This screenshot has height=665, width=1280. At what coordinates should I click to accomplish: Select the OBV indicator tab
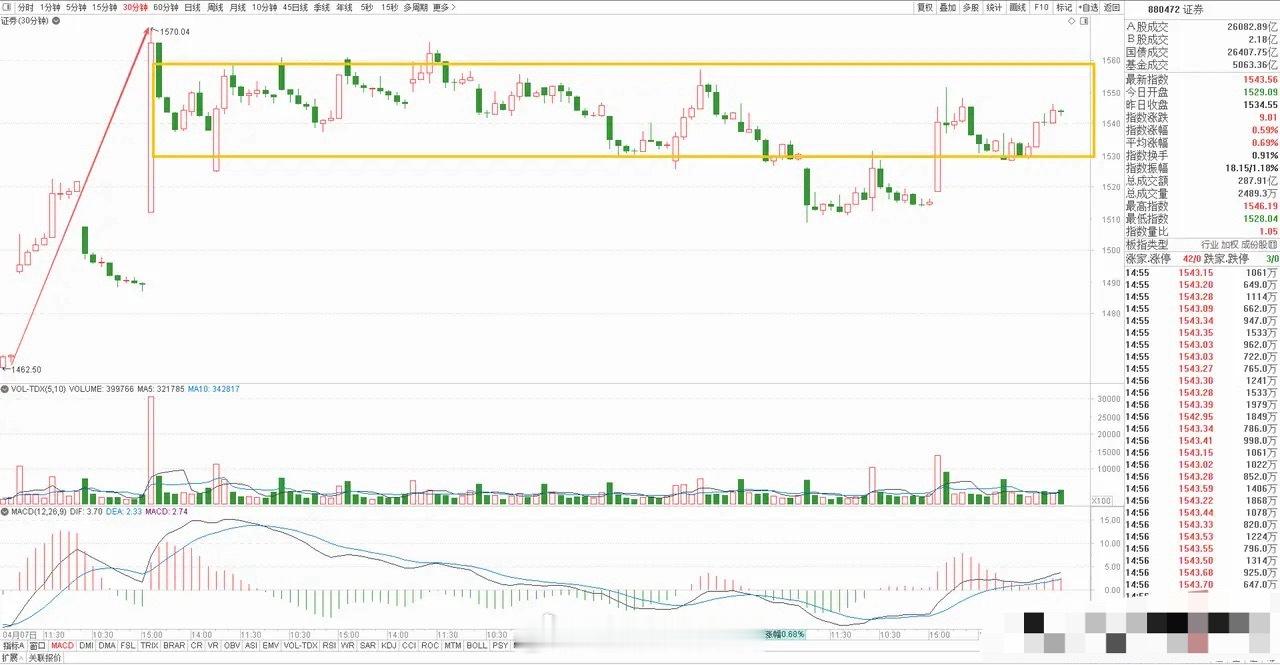pos(232,646)
